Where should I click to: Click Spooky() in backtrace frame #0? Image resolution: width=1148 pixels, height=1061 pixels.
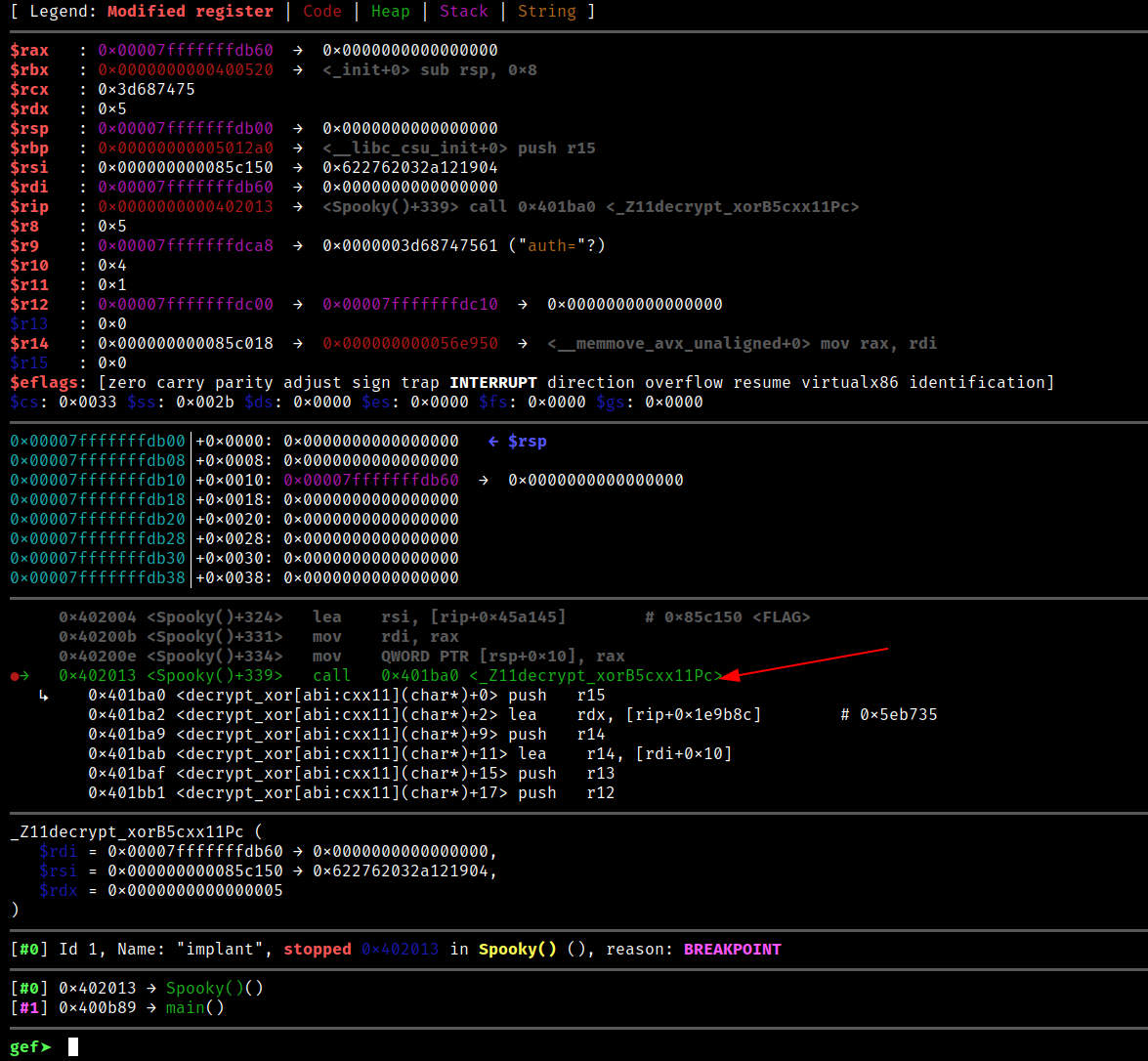point(205,988)
